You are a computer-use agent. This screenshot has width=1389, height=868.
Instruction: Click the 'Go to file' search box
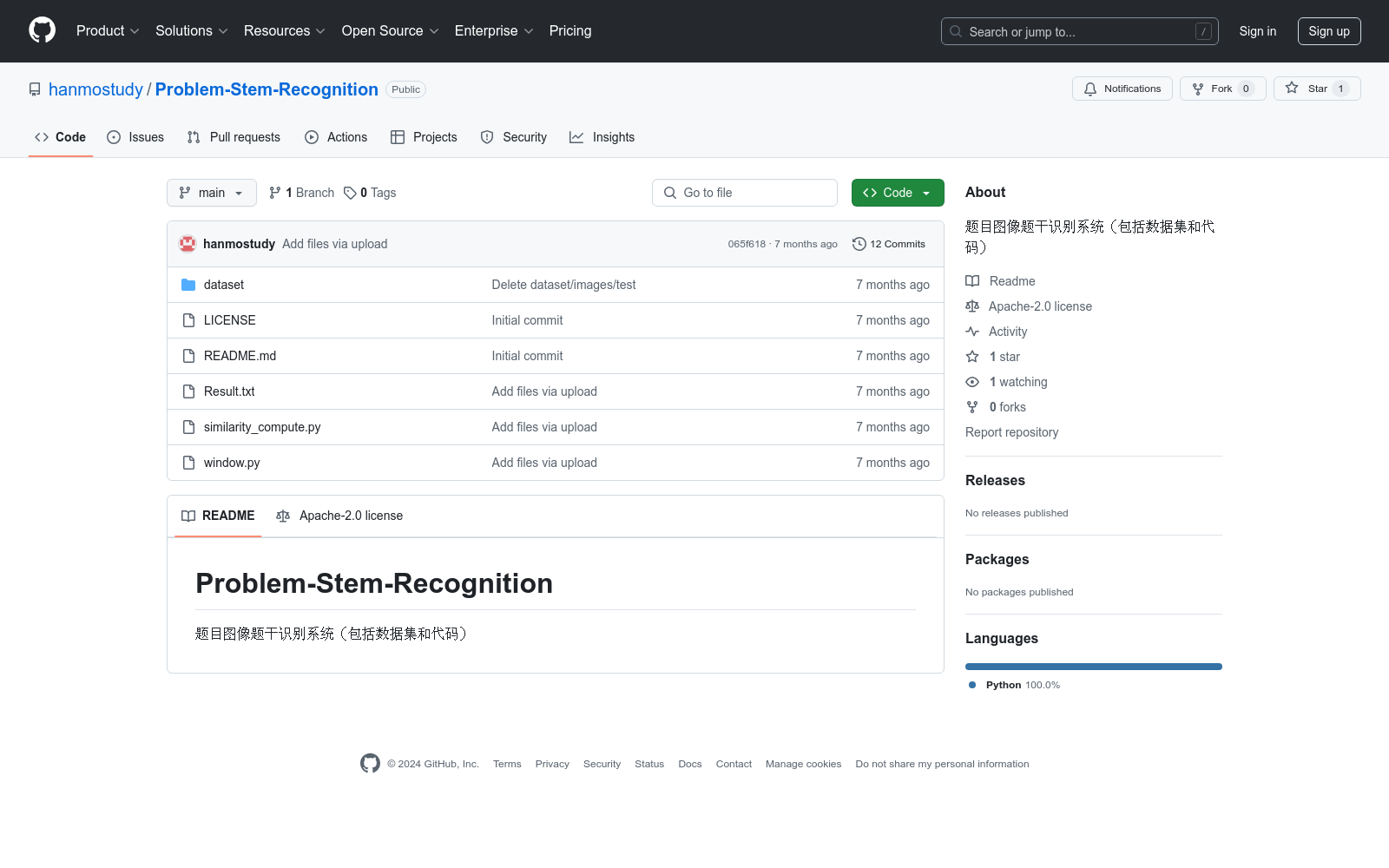745,193
